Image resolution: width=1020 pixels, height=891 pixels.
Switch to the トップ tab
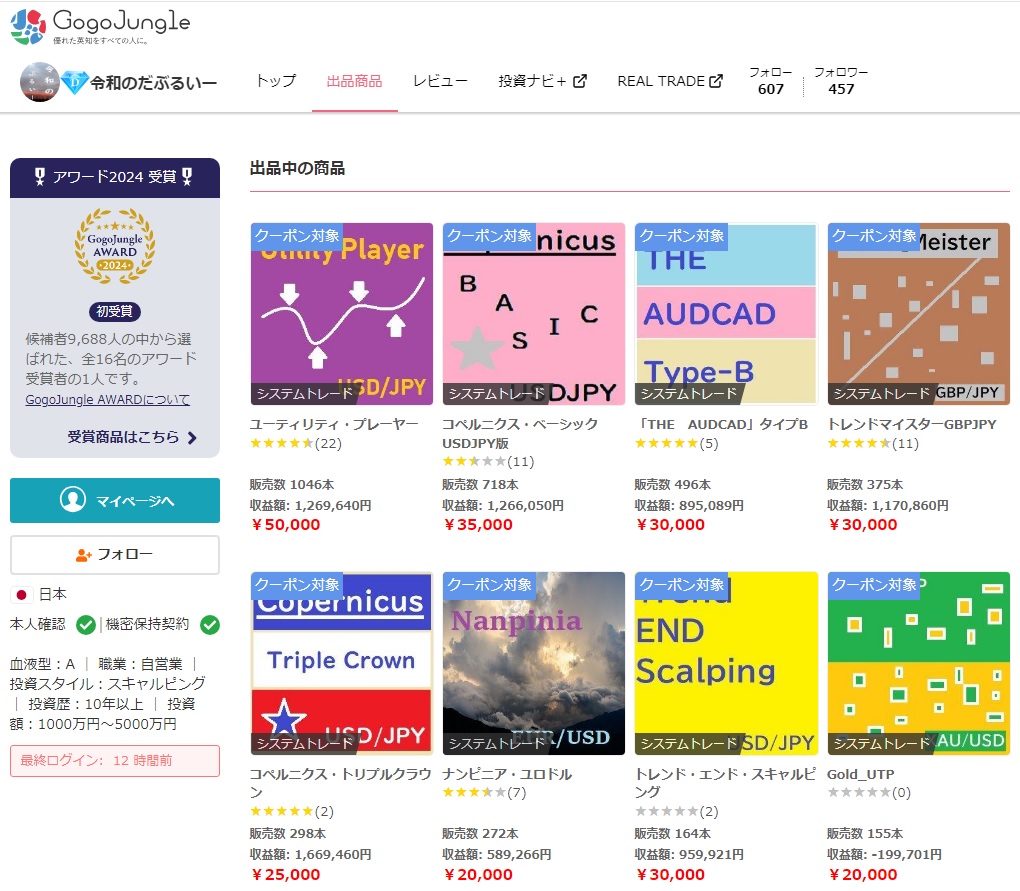(x=276, y=81)
